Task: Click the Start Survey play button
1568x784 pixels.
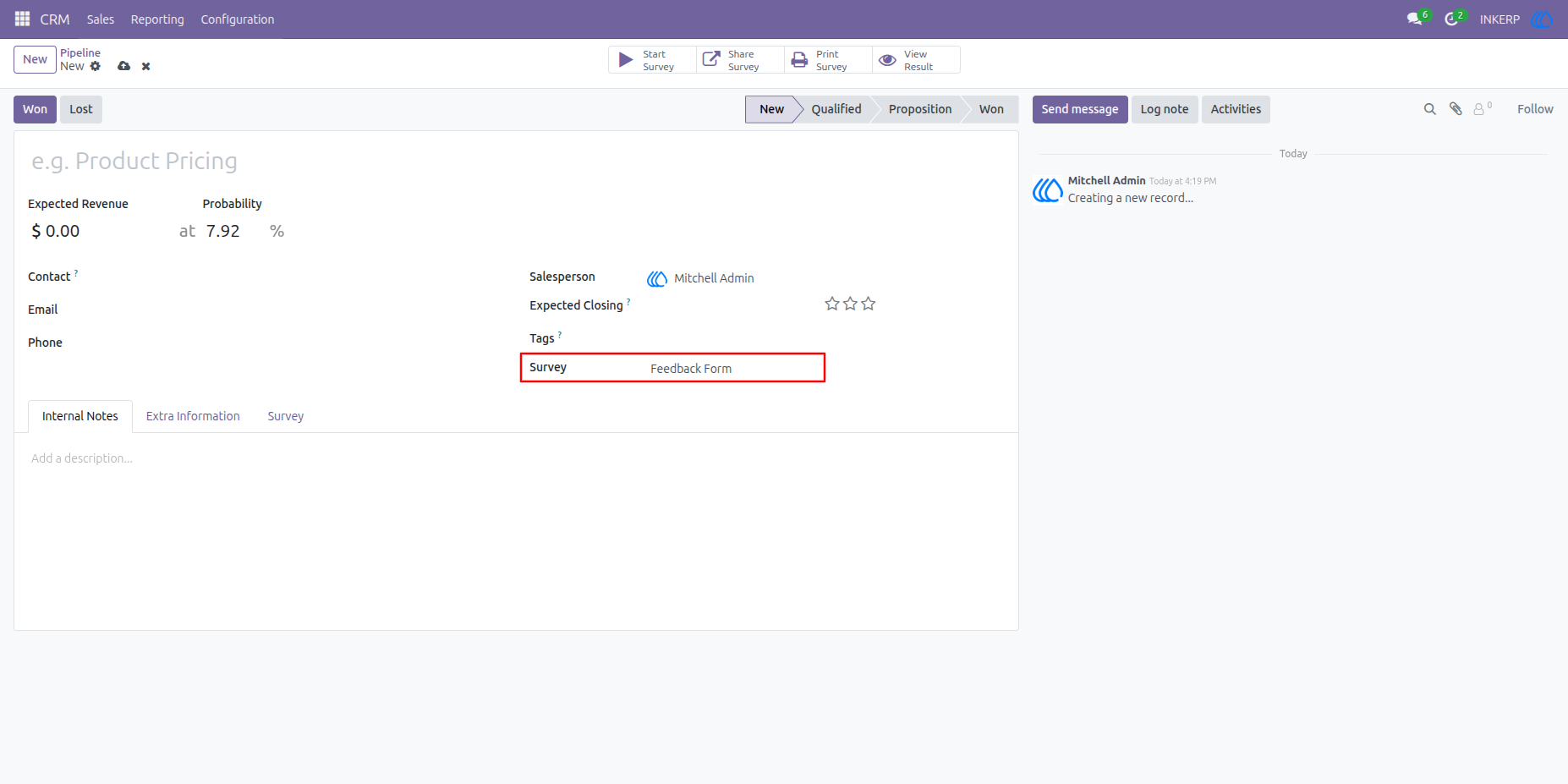Action: (652, 60)
